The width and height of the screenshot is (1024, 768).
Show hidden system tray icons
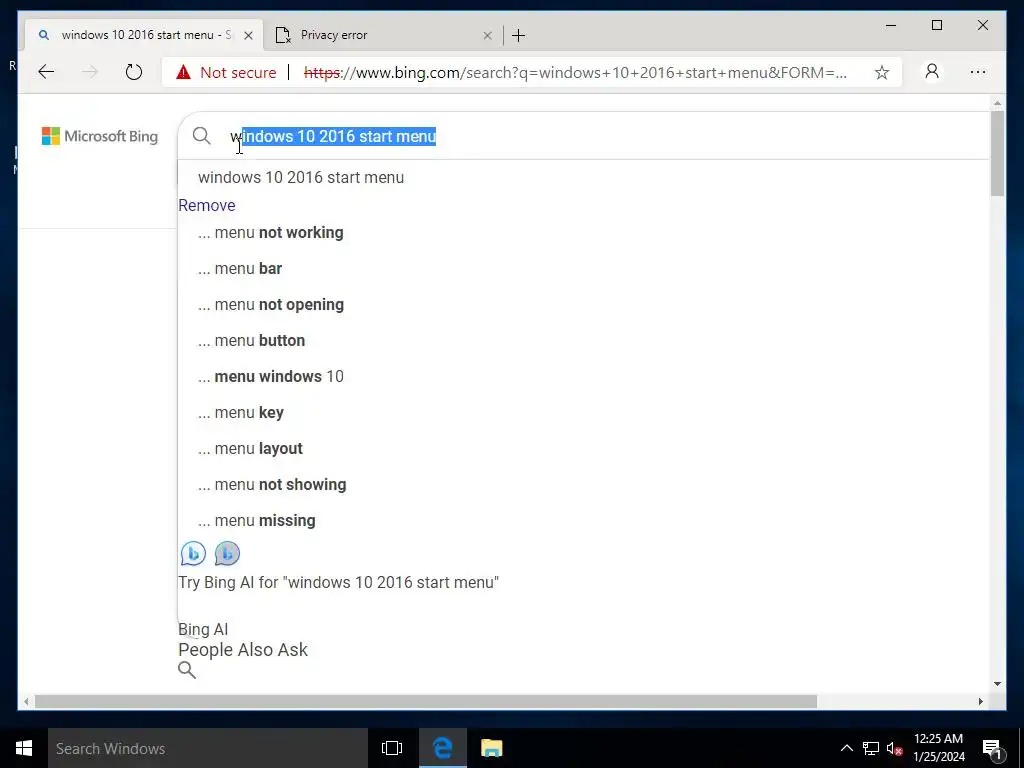846,748
